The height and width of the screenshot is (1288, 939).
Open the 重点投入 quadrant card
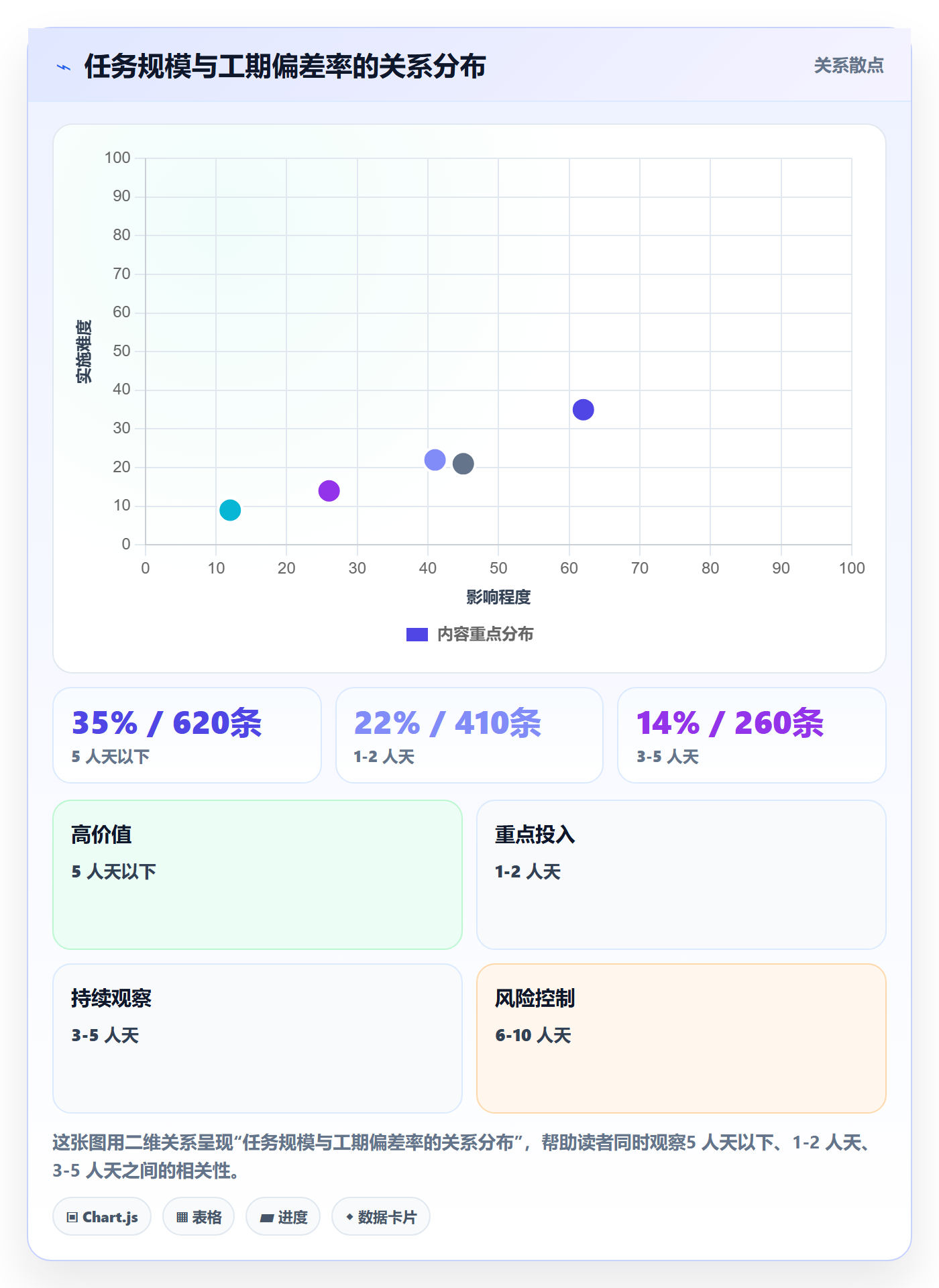[x=681, y=875]
